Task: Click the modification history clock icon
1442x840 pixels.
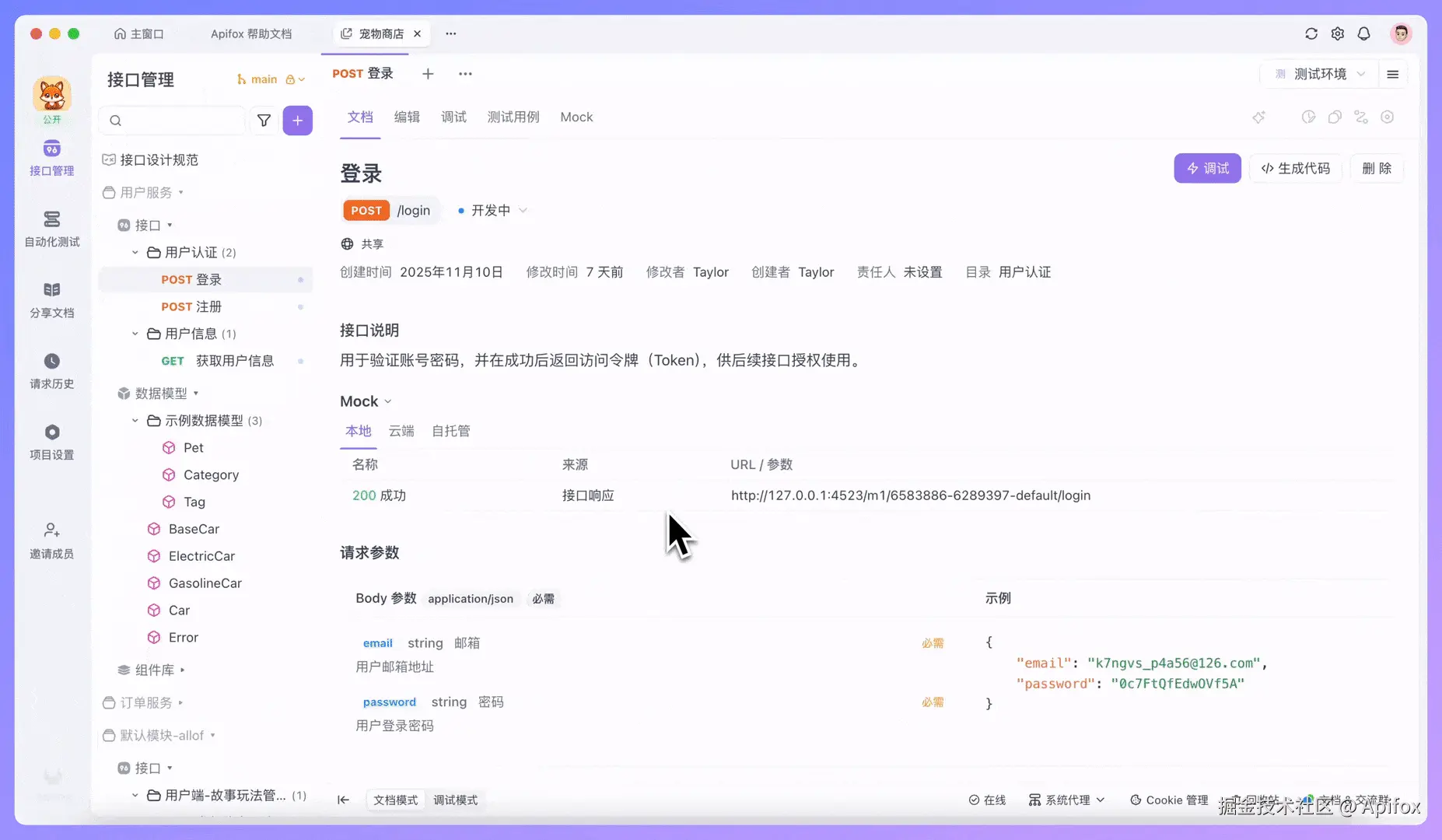Action: pyautogui.click(x=1310, y=117)
